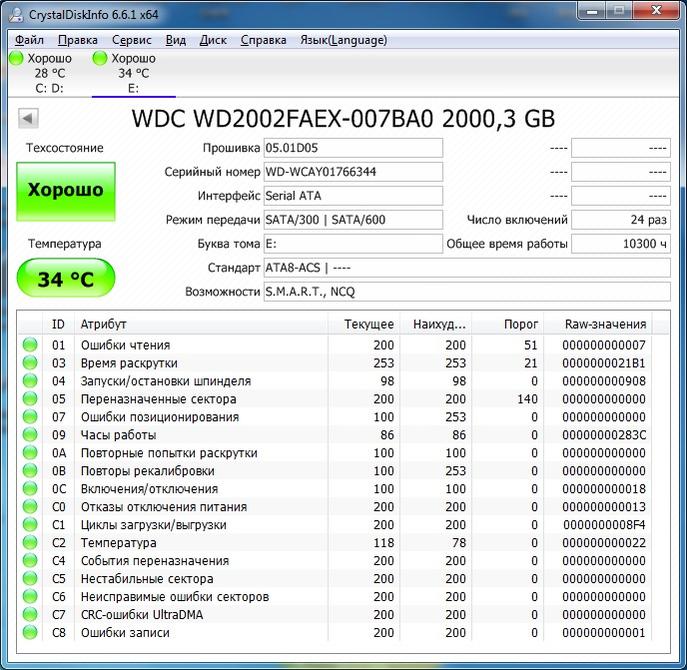The height and width of the screenshot is (670, 687).
Task: Click the 34 °C temperature button
Action: pos(66,278)
